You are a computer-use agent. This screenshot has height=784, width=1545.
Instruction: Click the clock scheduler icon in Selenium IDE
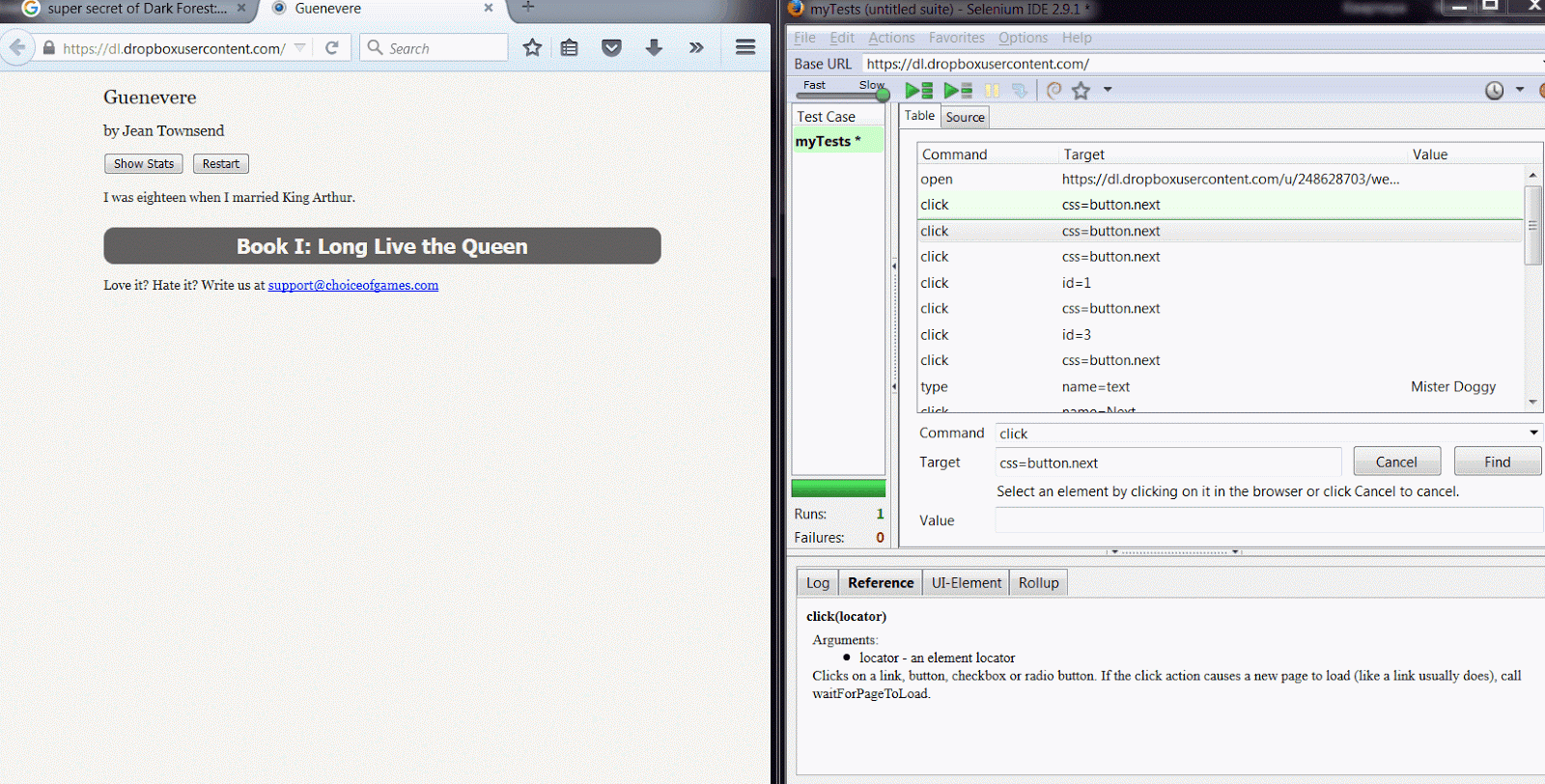[x=1494, y=90]
